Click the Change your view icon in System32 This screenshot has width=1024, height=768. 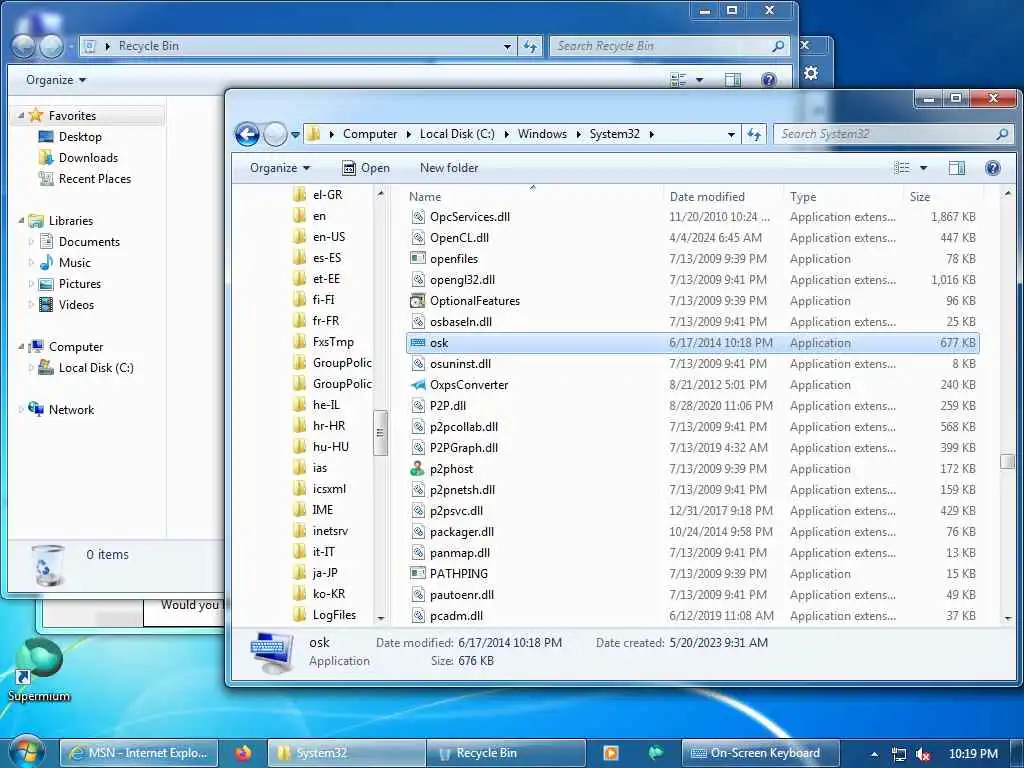(902, 168)
